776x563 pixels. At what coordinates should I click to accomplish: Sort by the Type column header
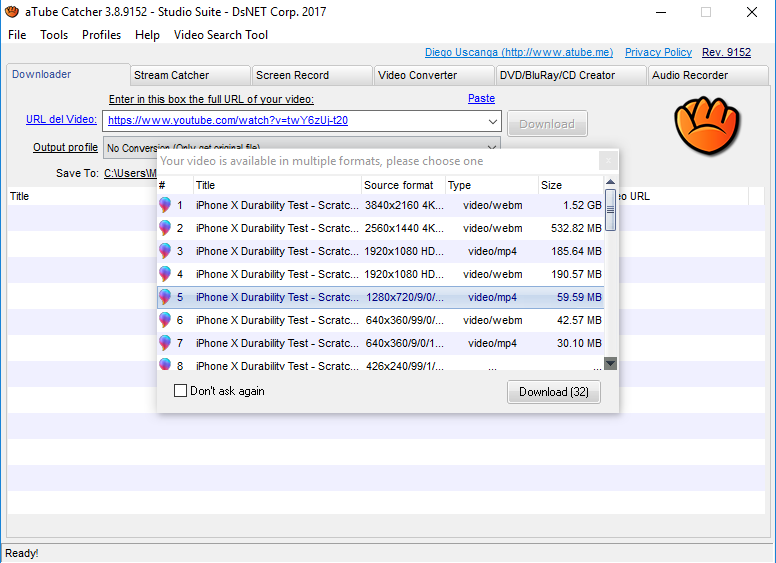(x=491, y=185)
